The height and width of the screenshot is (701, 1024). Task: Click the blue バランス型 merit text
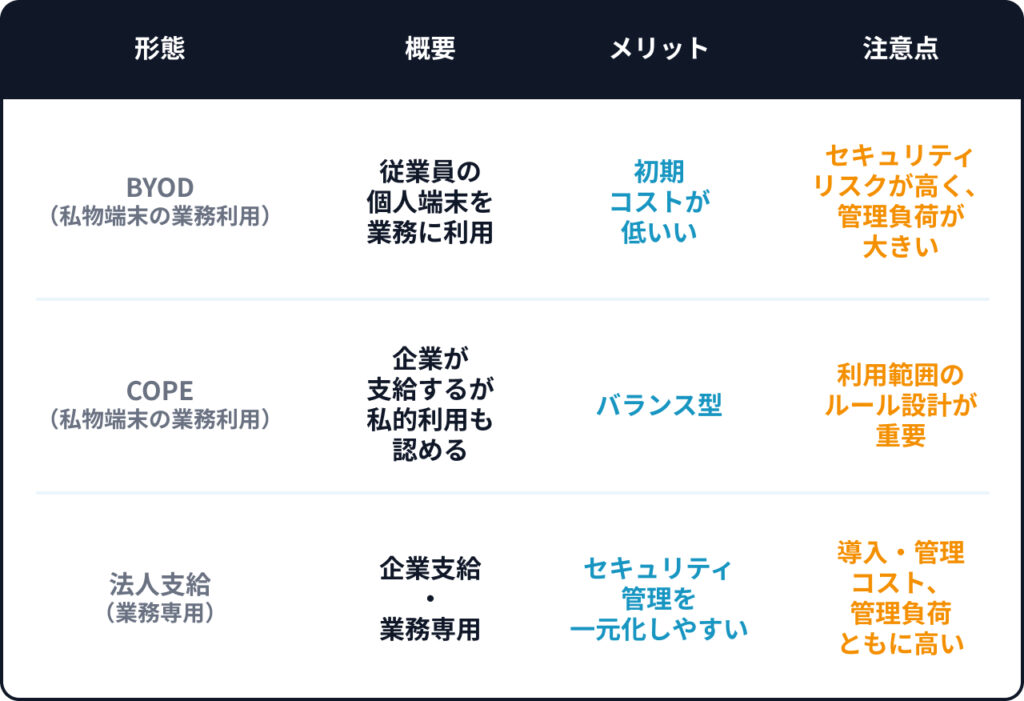pyautogui.click(x=659, y=405)
